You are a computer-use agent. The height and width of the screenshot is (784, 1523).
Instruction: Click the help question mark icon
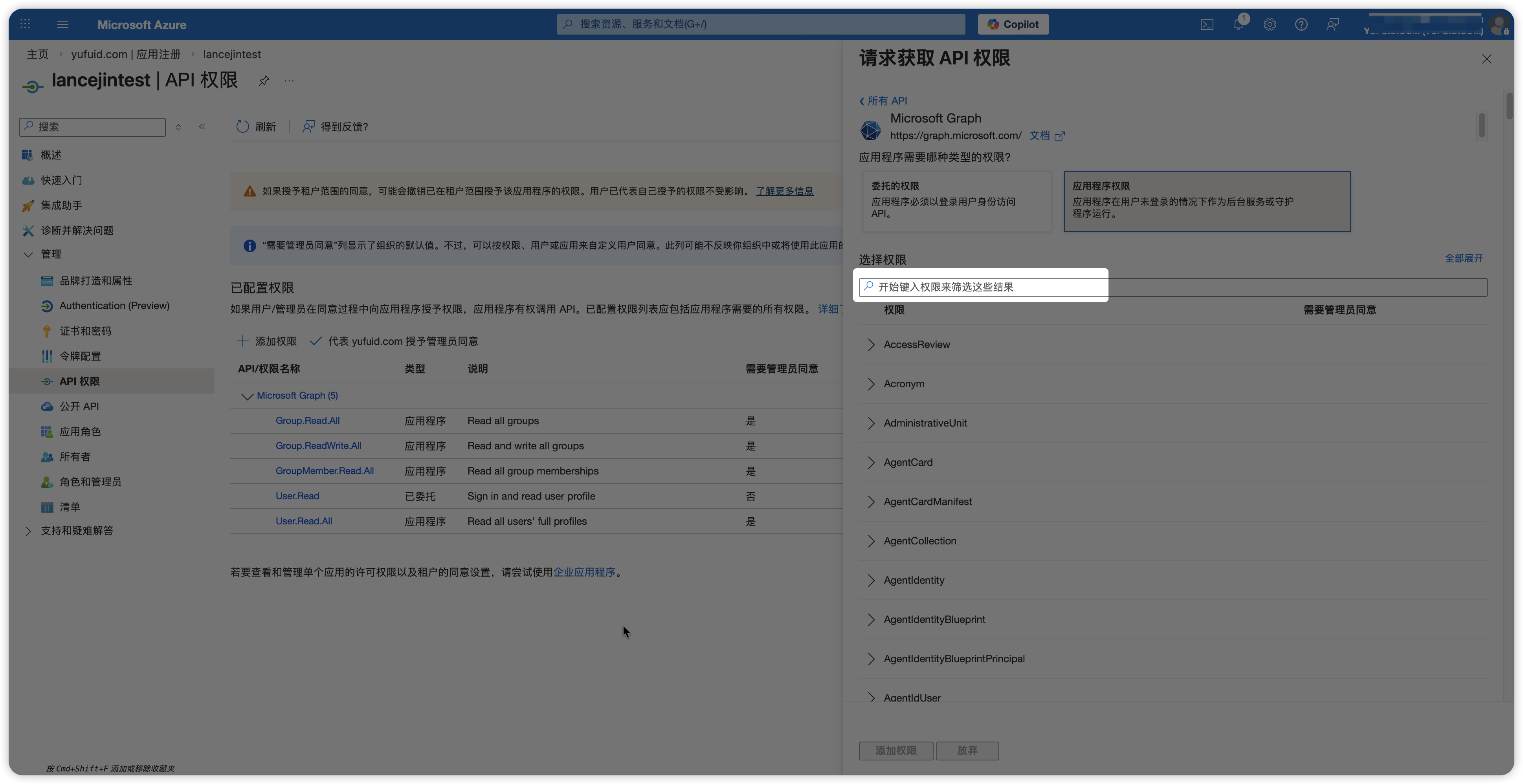tap(1301, 24)
